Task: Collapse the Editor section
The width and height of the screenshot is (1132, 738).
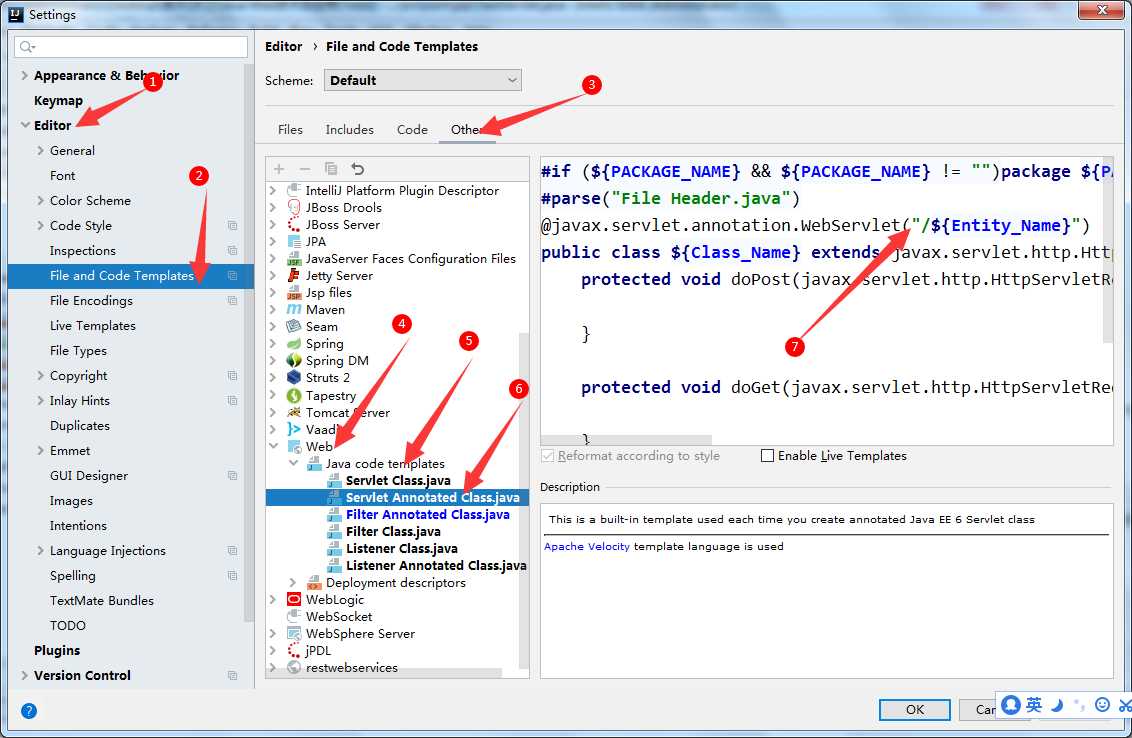Action: pos(25,125)
